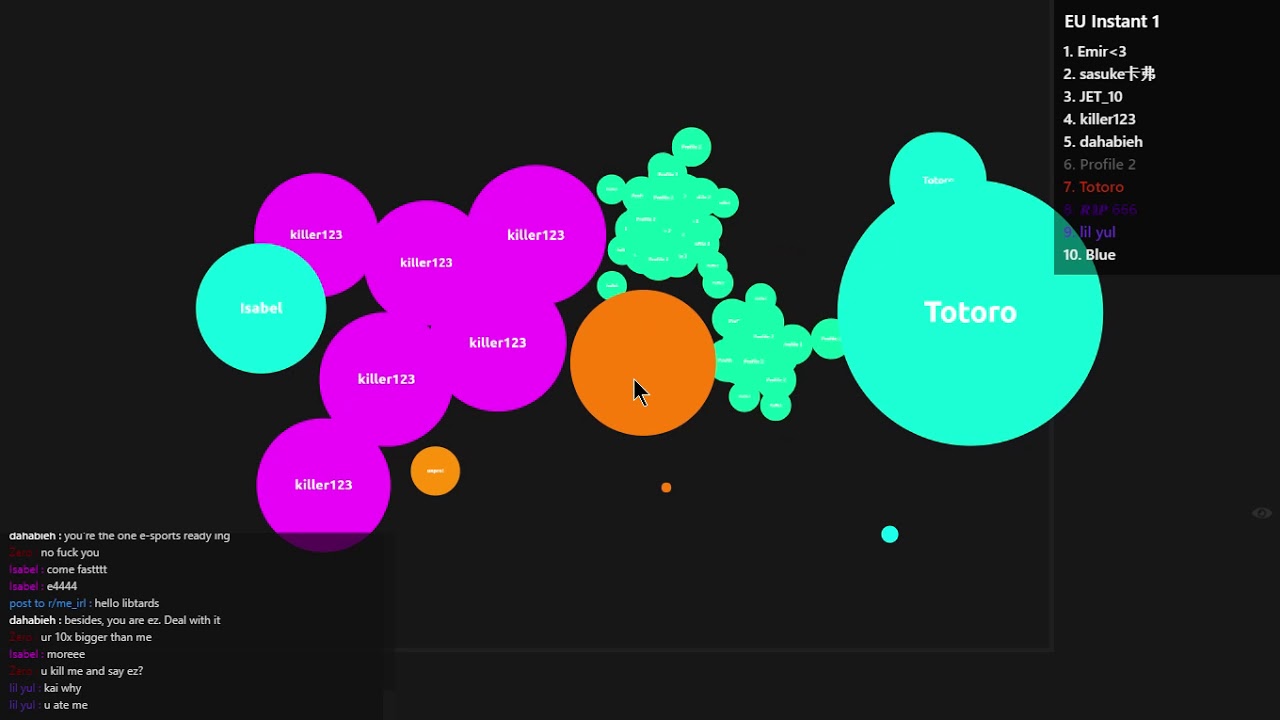Screen dimensions: 1280x720
Task: Click chat message 'e4444'
Action: pos(62,586)
